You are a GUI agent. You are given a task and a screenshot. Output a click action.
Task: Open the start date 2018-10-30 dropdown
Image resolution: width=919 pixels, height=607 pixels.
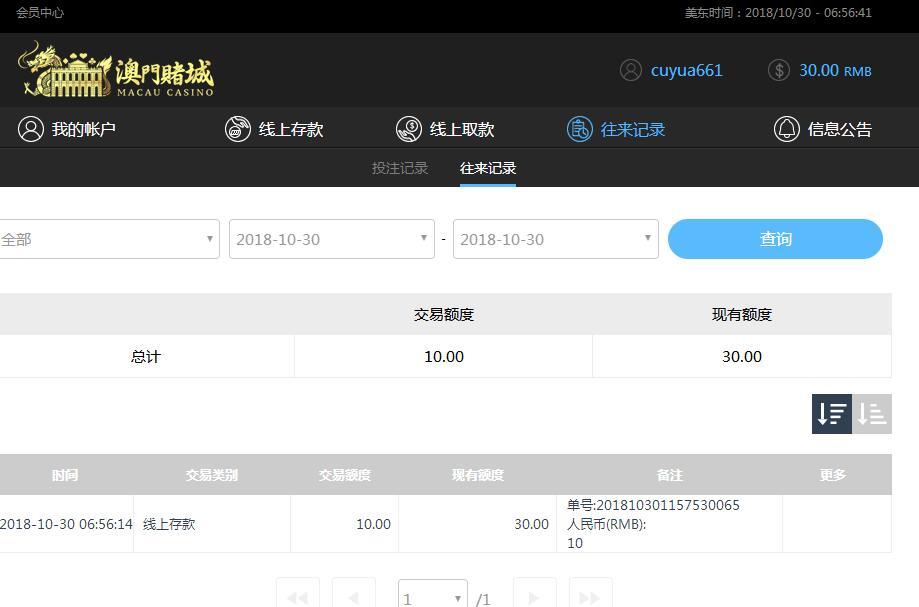[x=332, y=239]
